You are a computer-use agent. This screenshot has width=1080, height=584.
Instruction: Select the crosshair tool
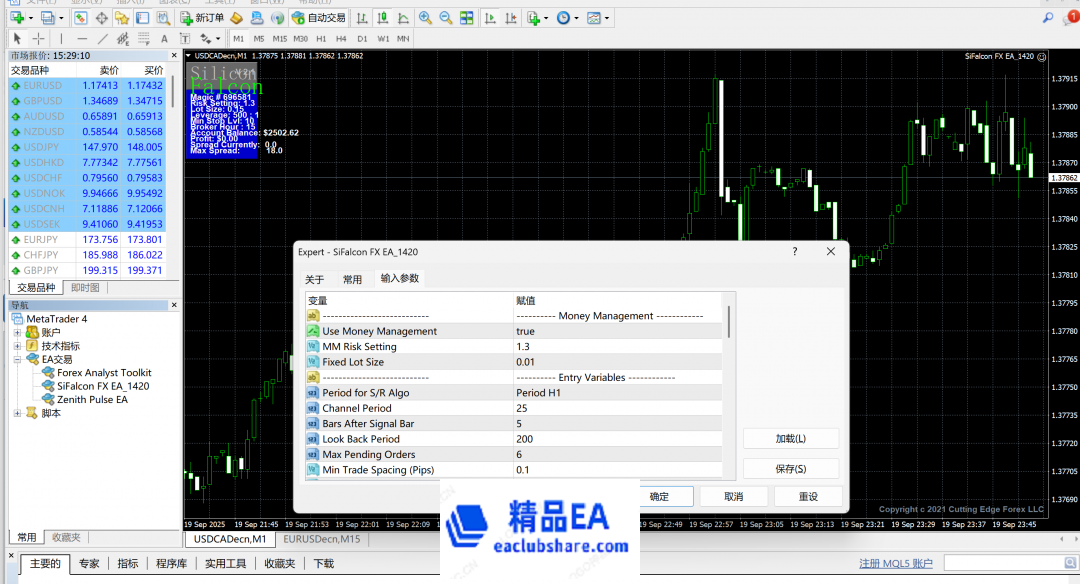pos(38,39)
